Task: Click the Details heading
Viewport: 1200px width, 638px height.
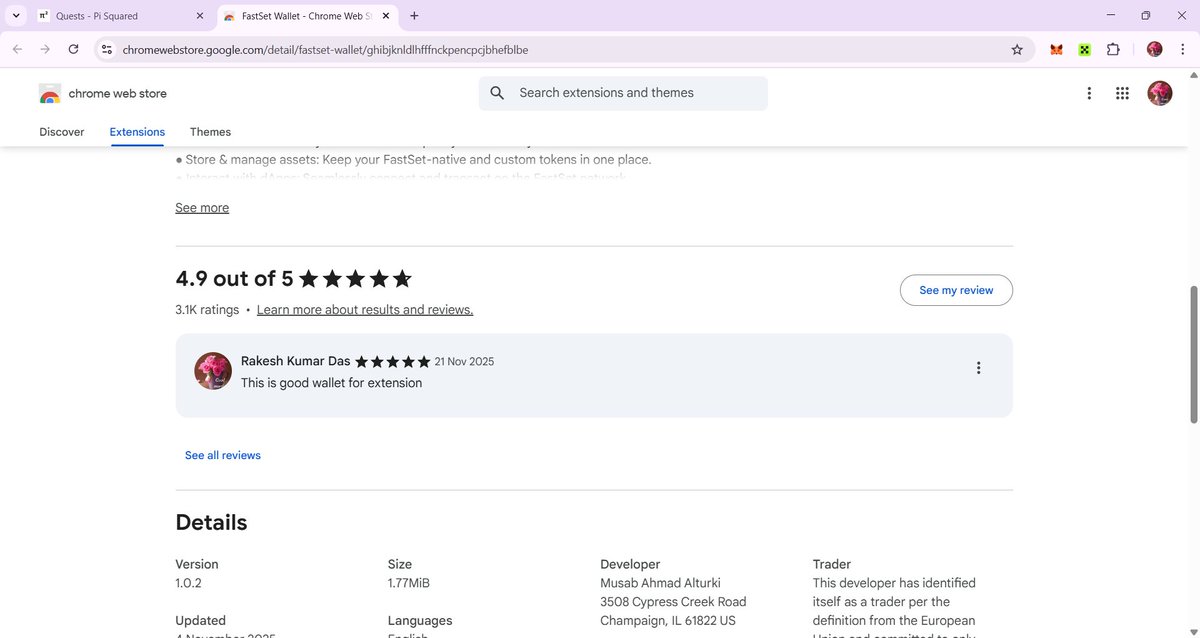Action: tap(211, 522)
